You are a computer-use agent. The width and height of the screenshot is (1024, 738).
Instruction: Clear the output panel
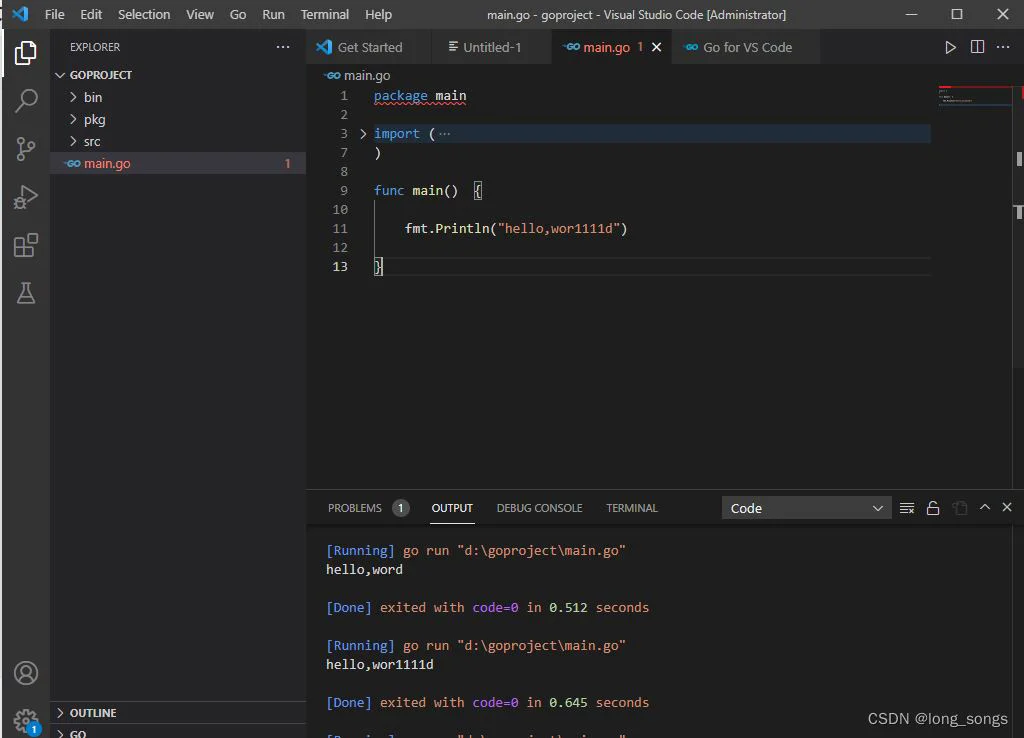click(x=906, y=508)
